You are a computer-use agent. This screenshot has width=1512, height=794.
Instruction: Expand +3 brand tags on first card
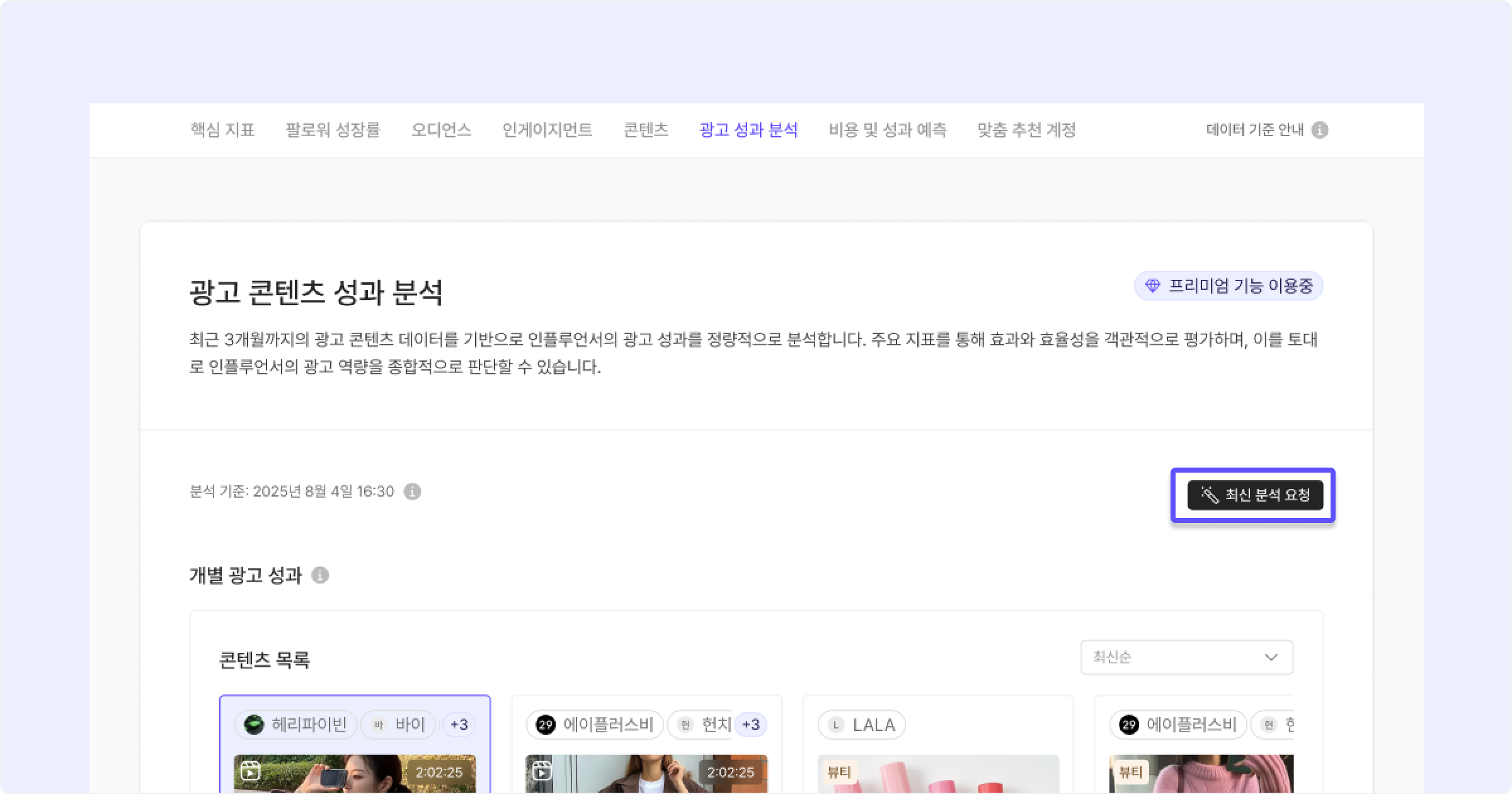tap(459, 725)
